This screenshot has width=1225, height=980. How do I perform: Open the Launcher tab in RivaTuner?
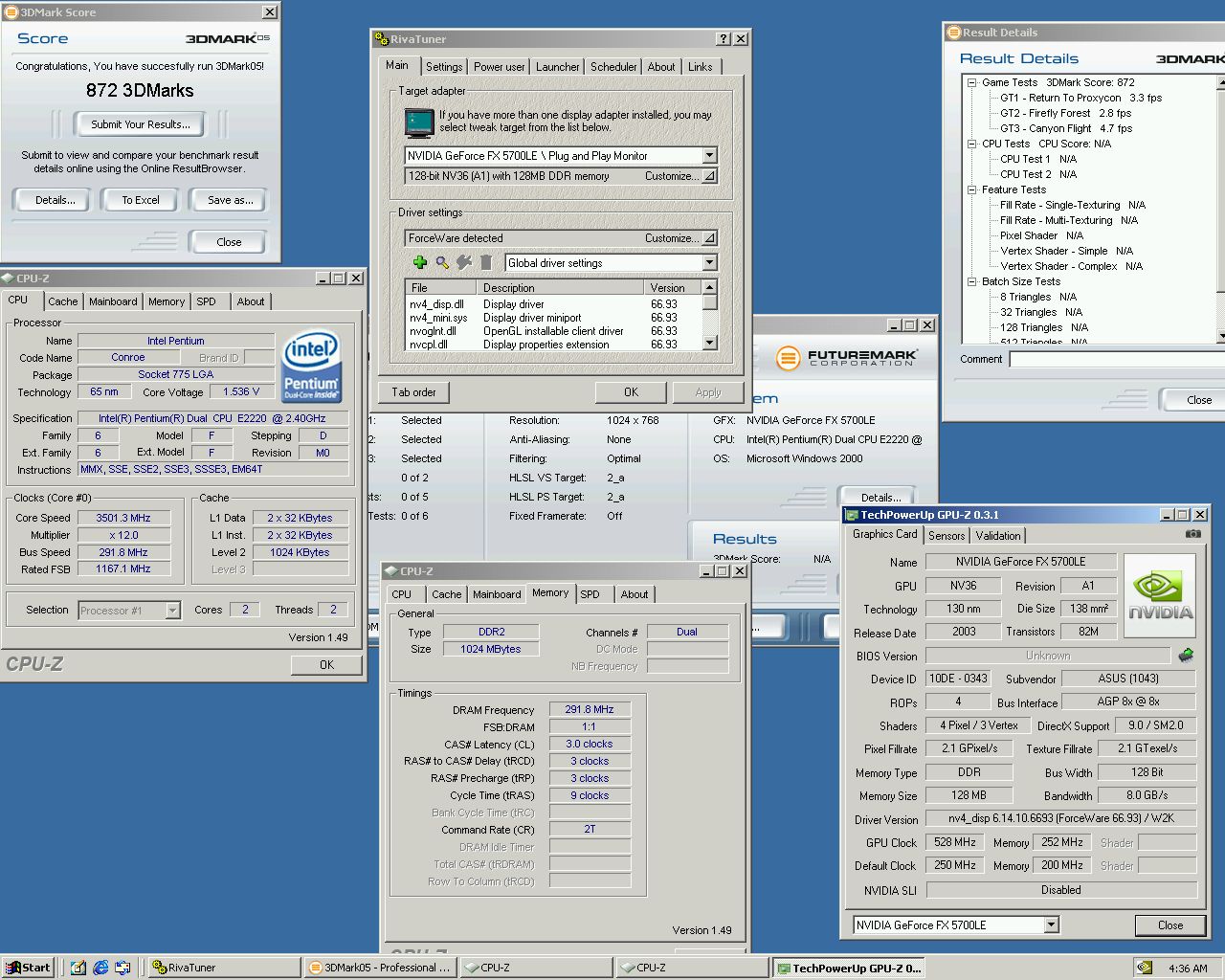(557, 67)
